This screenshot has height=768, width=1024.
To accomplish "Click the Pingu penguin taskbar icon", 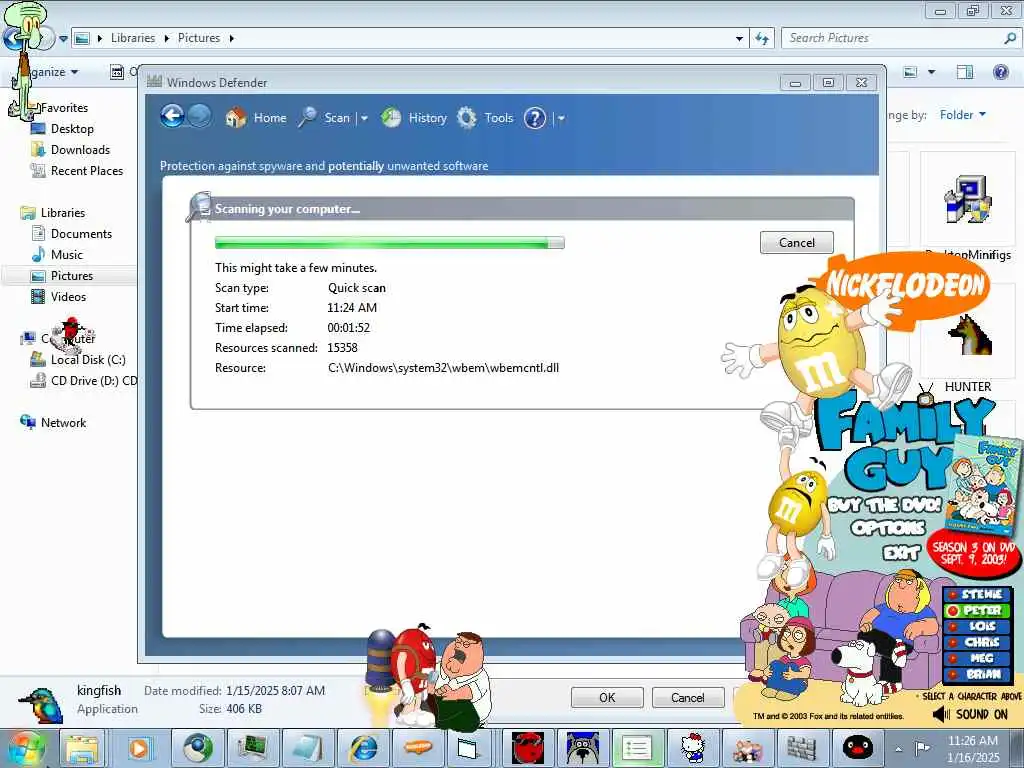I will [857, 749].
